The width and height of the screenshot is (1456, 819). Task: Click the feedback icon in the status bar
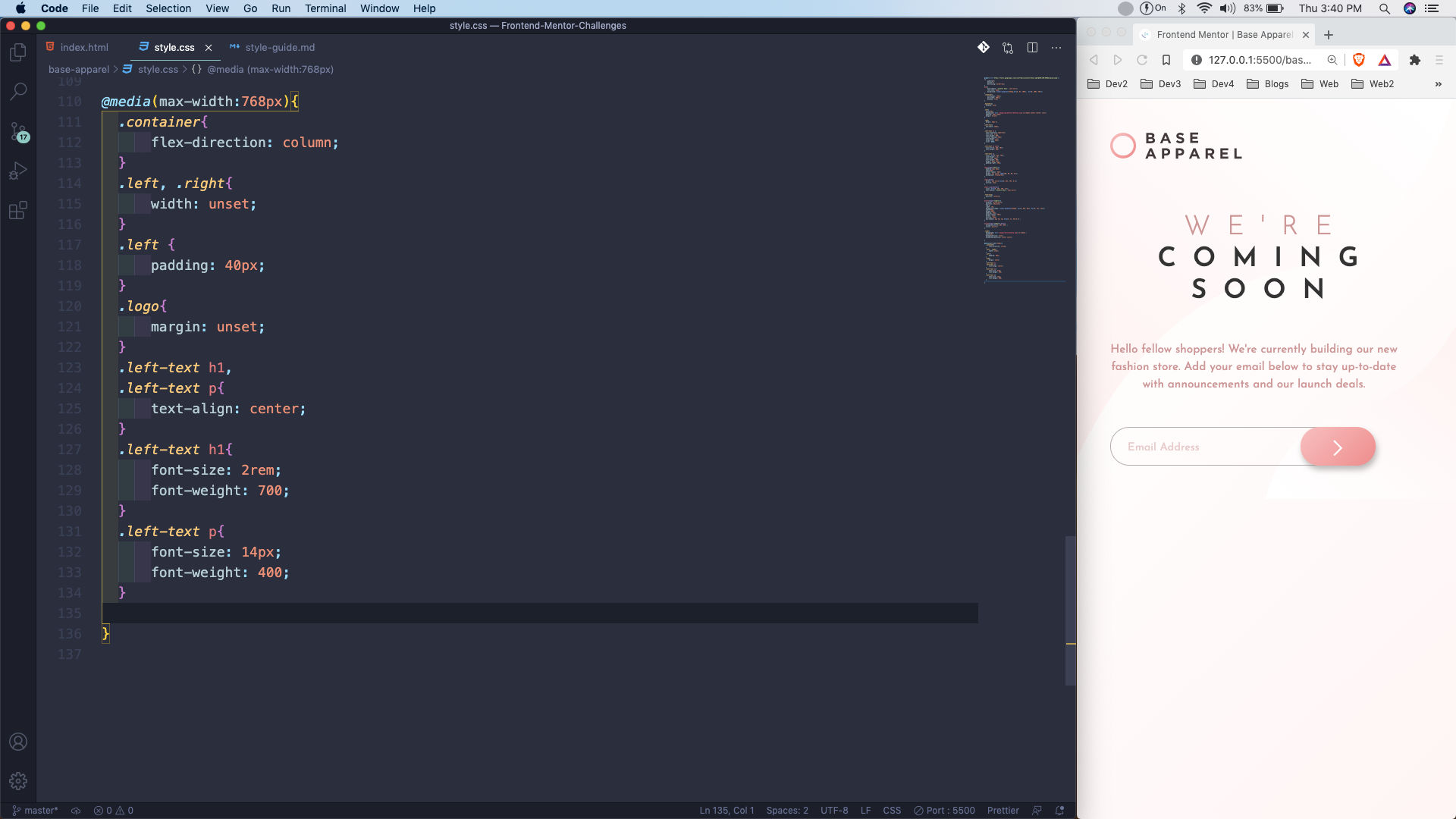coord(1037,810)
